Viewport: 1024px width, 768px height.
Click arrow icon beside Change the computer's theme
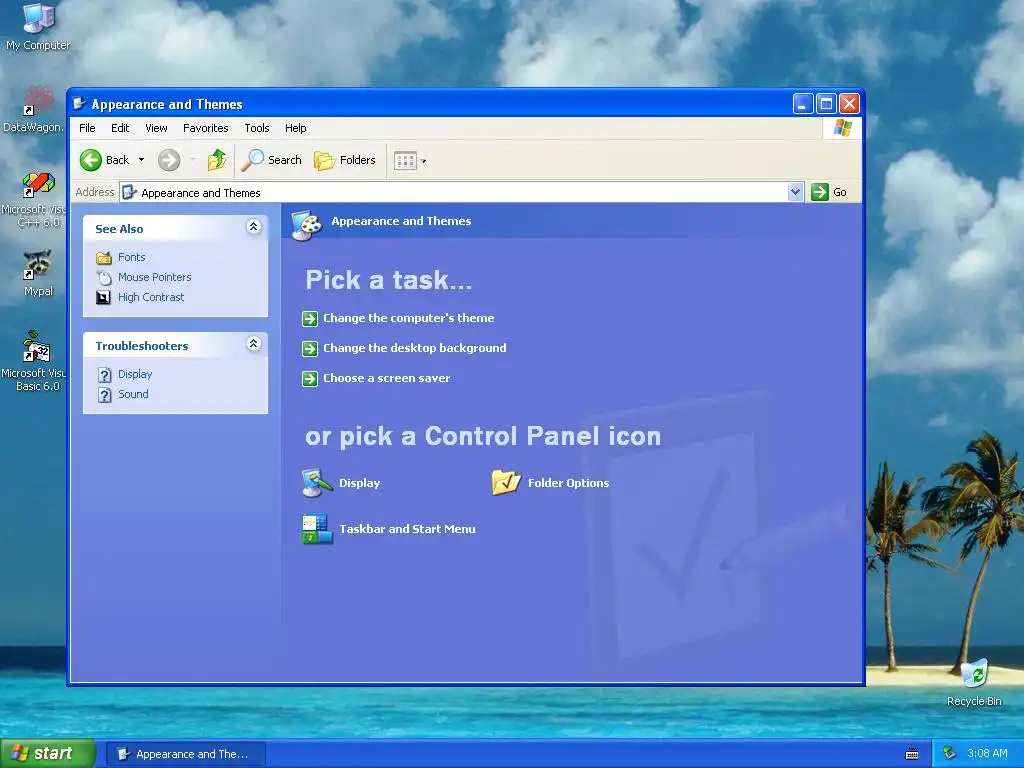tap(310, 319)
